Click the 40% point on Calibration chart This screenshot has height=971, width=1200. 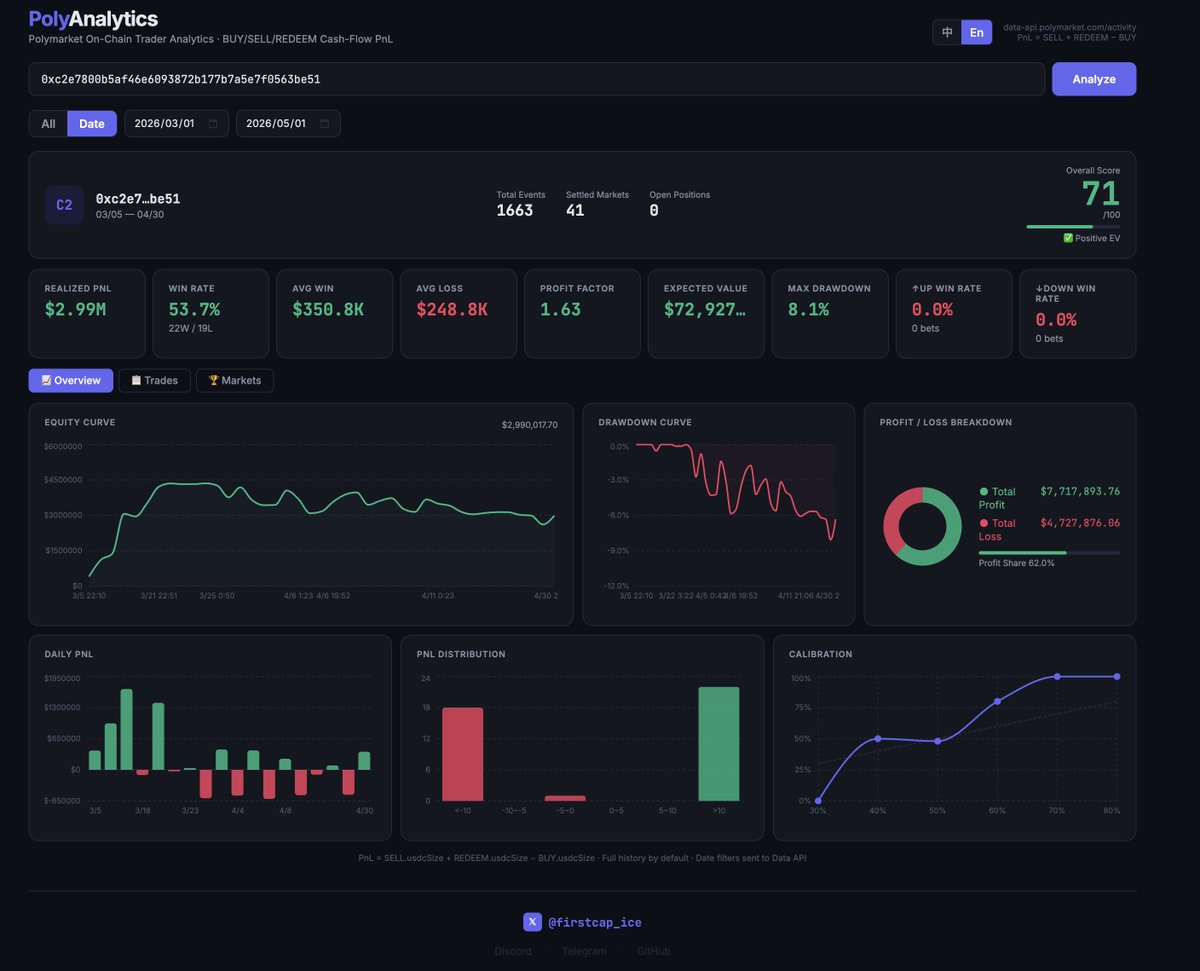878,739
